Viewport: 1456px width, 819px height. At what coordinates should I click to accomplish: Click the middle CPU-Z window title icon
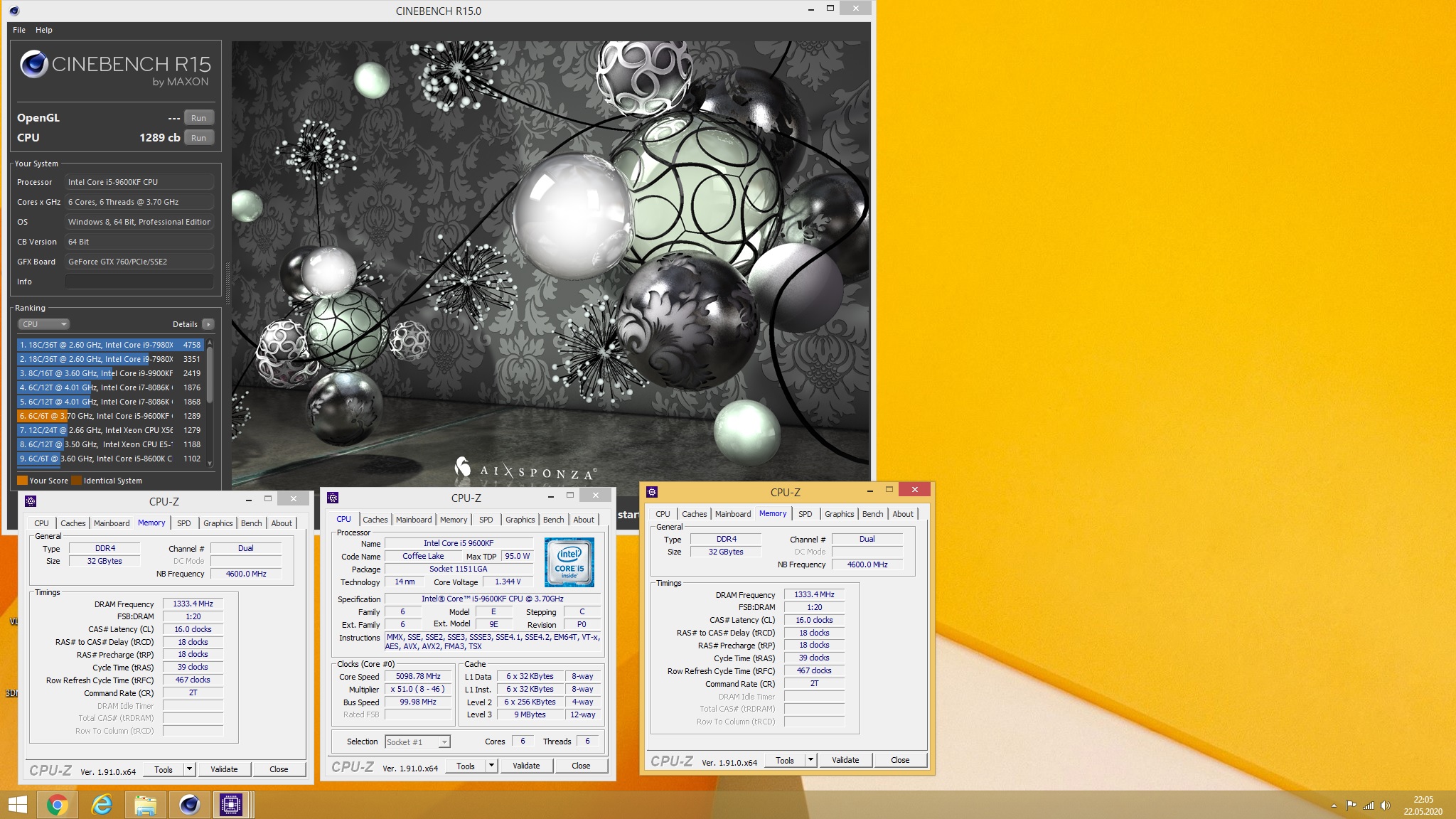[x=333, y=498]
